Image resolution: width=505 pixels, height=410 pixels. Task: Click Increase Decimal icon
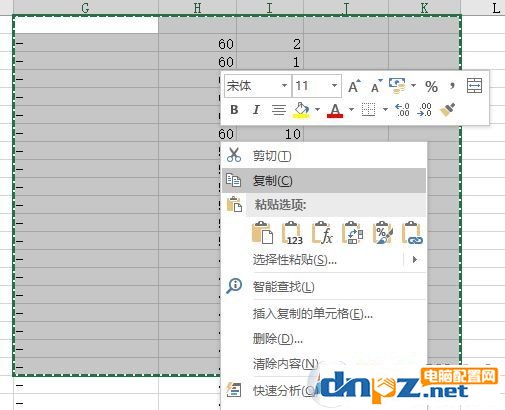pyautogui.click(x=402, y=110)
